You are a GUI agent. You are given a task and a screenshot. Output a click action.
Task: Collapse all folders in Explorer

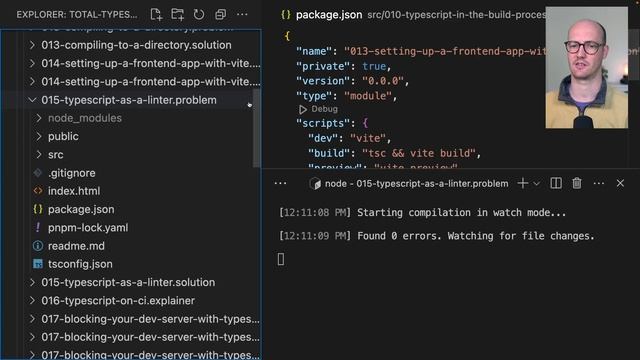[x=220, y=15]
